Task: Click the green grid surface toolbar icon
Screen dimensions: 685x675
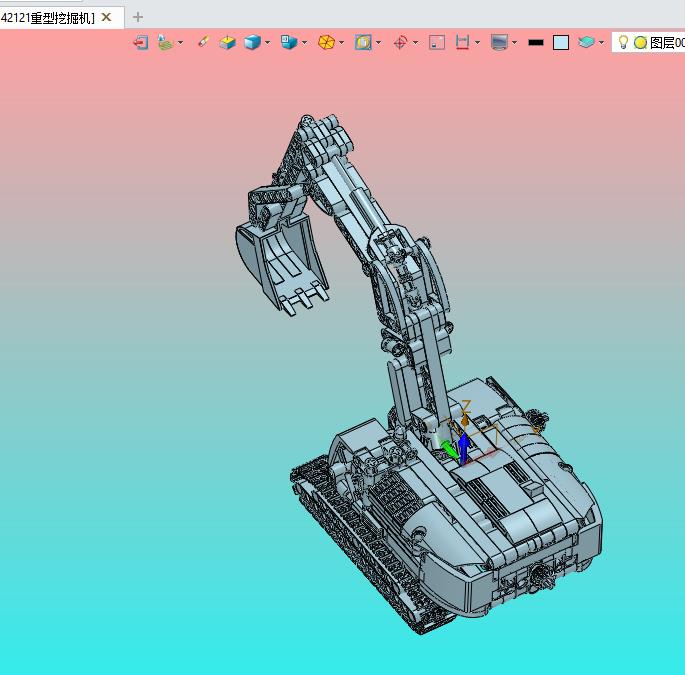Action: point(165,43)
